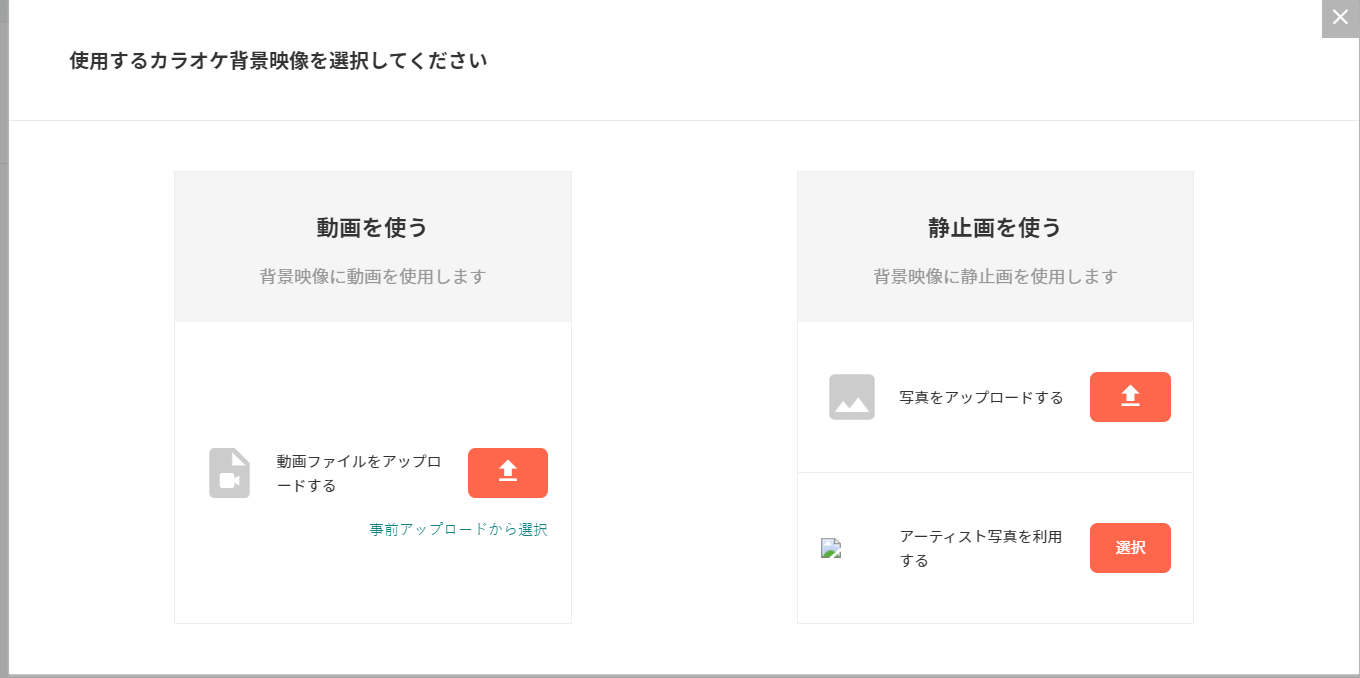Viewport: 1360px width, 678px height.
Task: Click the gray header of the still image card
Action: coord(995,247)
